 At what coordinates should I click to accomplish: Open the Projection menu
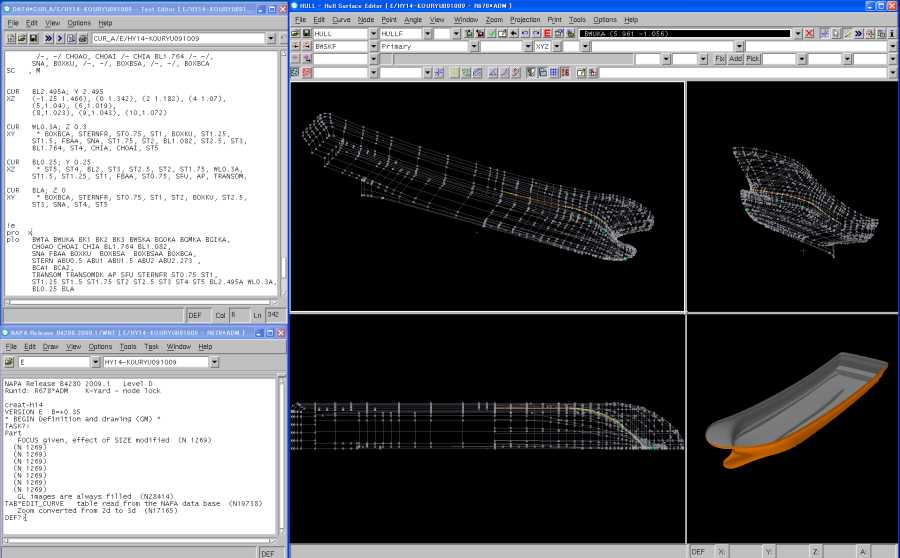(x=524, y=19)
